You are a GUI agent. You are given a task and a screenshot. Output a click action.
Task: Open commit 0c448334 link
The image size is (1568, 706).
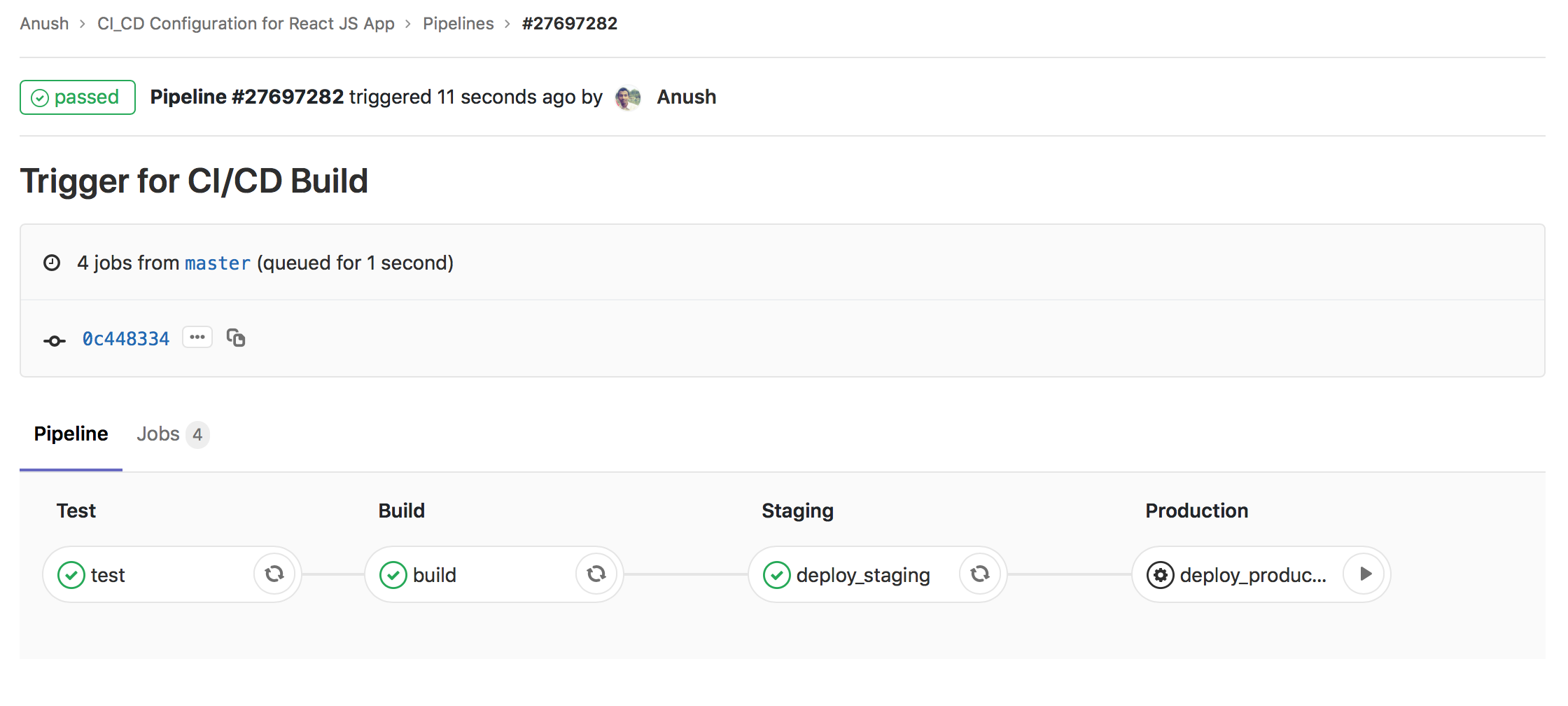tap(126, 339)
